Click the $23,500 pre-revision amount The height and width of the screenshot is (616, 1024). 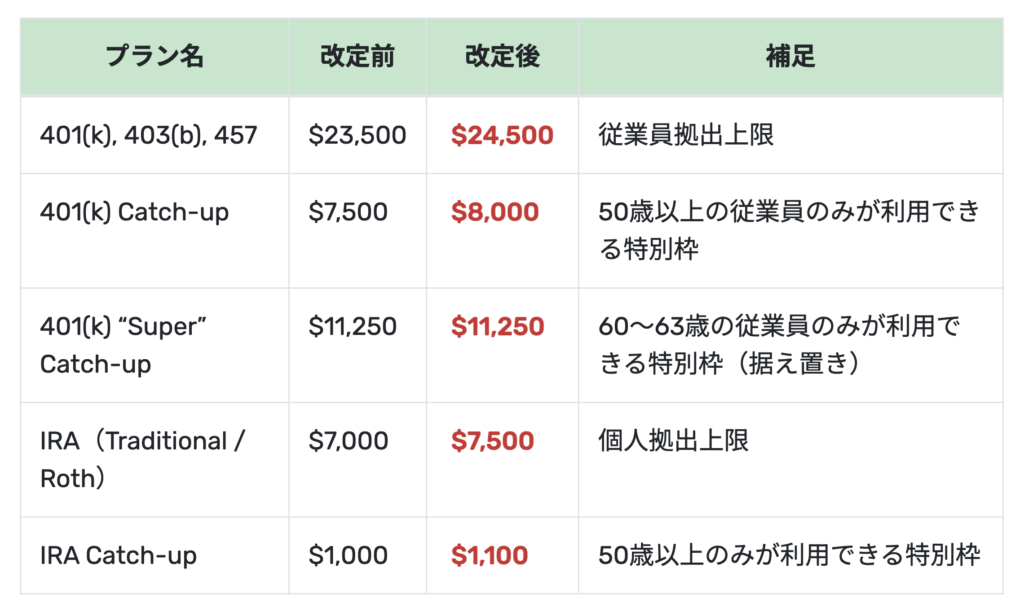[357, 135]
